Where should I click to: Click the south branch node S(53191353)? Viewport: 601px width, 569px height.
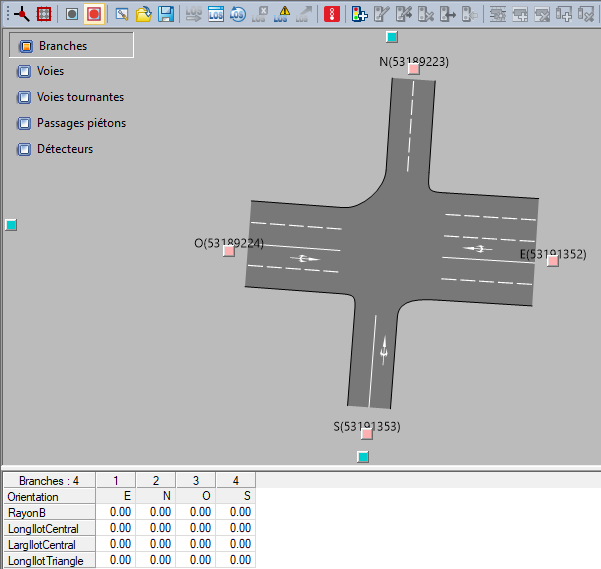(367, 434)
